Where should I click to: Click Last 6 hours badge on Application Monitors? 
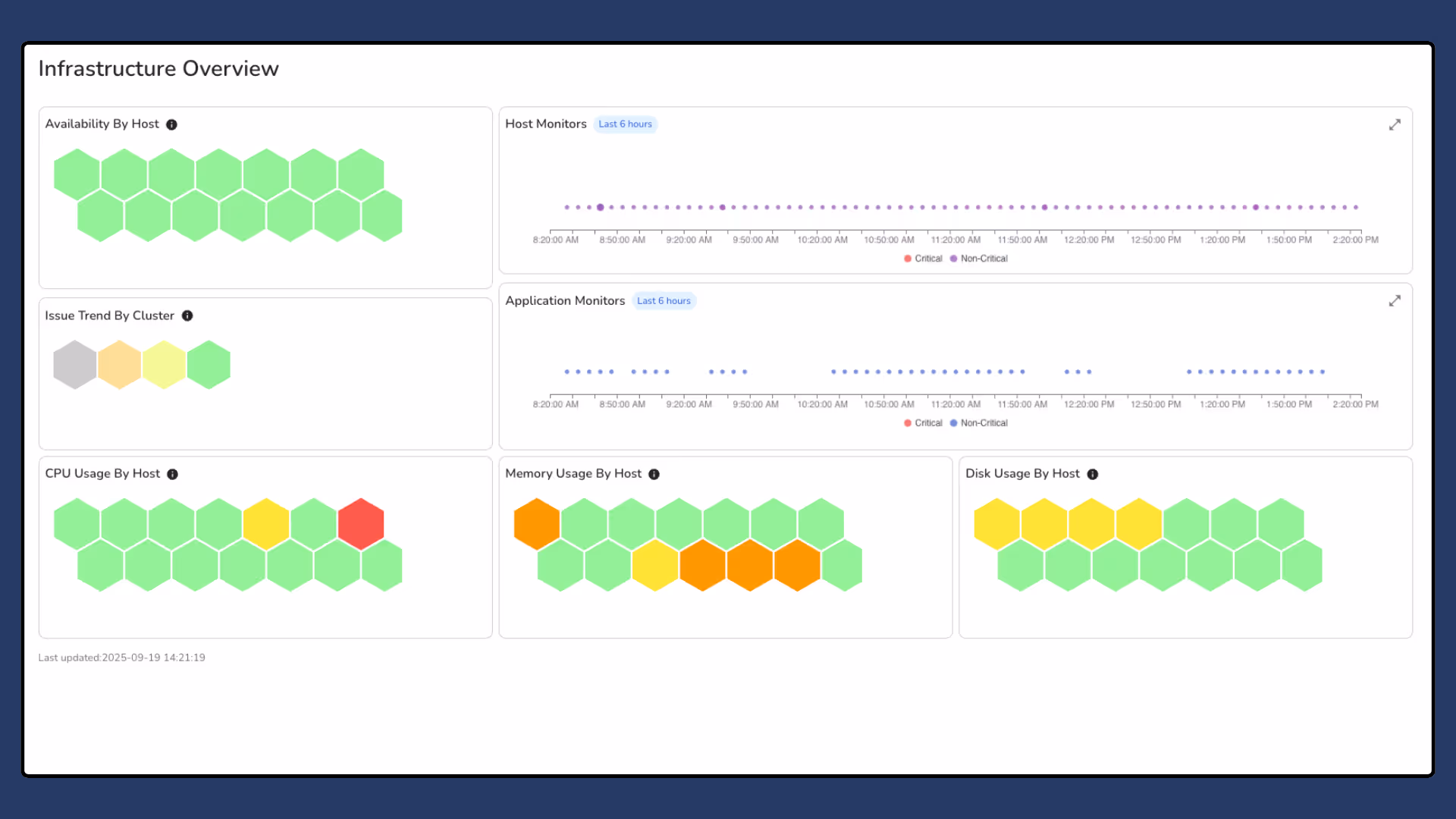(664, 301)
